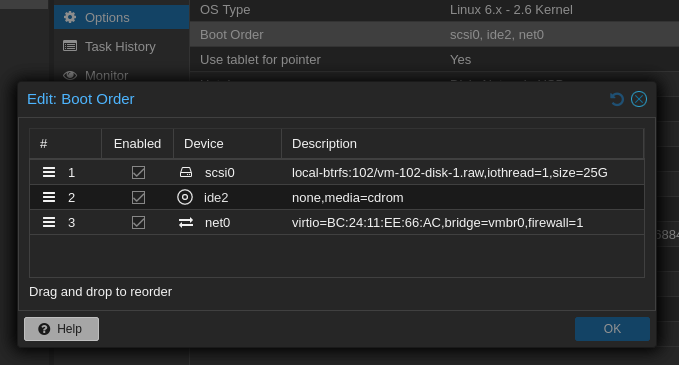This screenshot has width=679, height=365.
Task: Close the Edit: Boot Order dialog
Action: (639, 99)
